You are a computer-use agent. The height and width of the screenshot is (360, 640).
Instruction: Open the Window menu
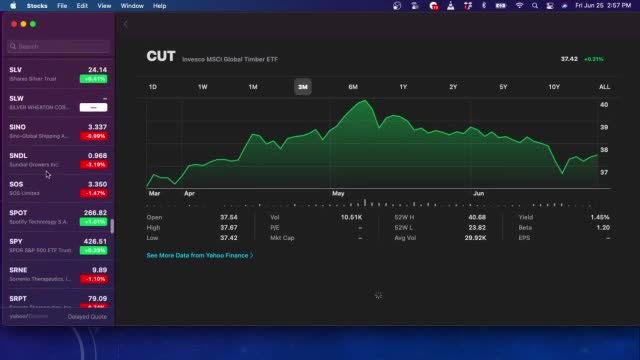pos(132,6)
